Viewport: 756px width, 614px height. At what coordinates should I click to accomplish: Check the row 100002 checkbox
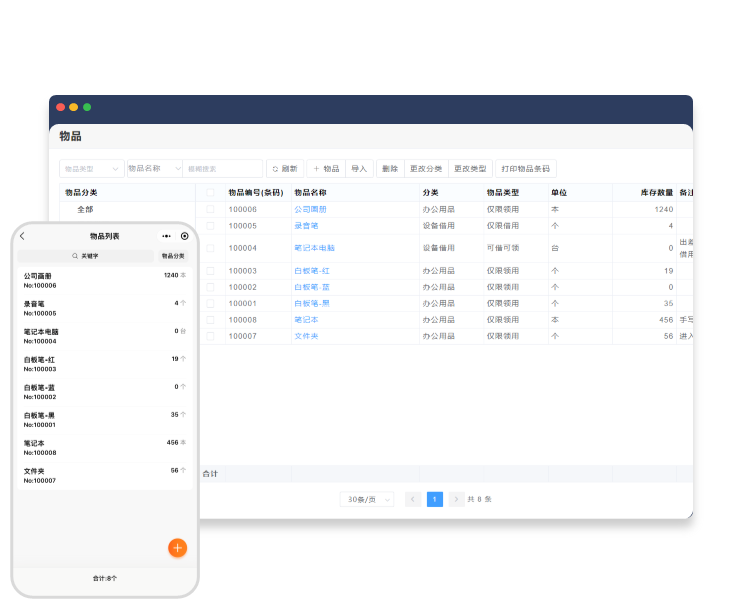point(210,287)
